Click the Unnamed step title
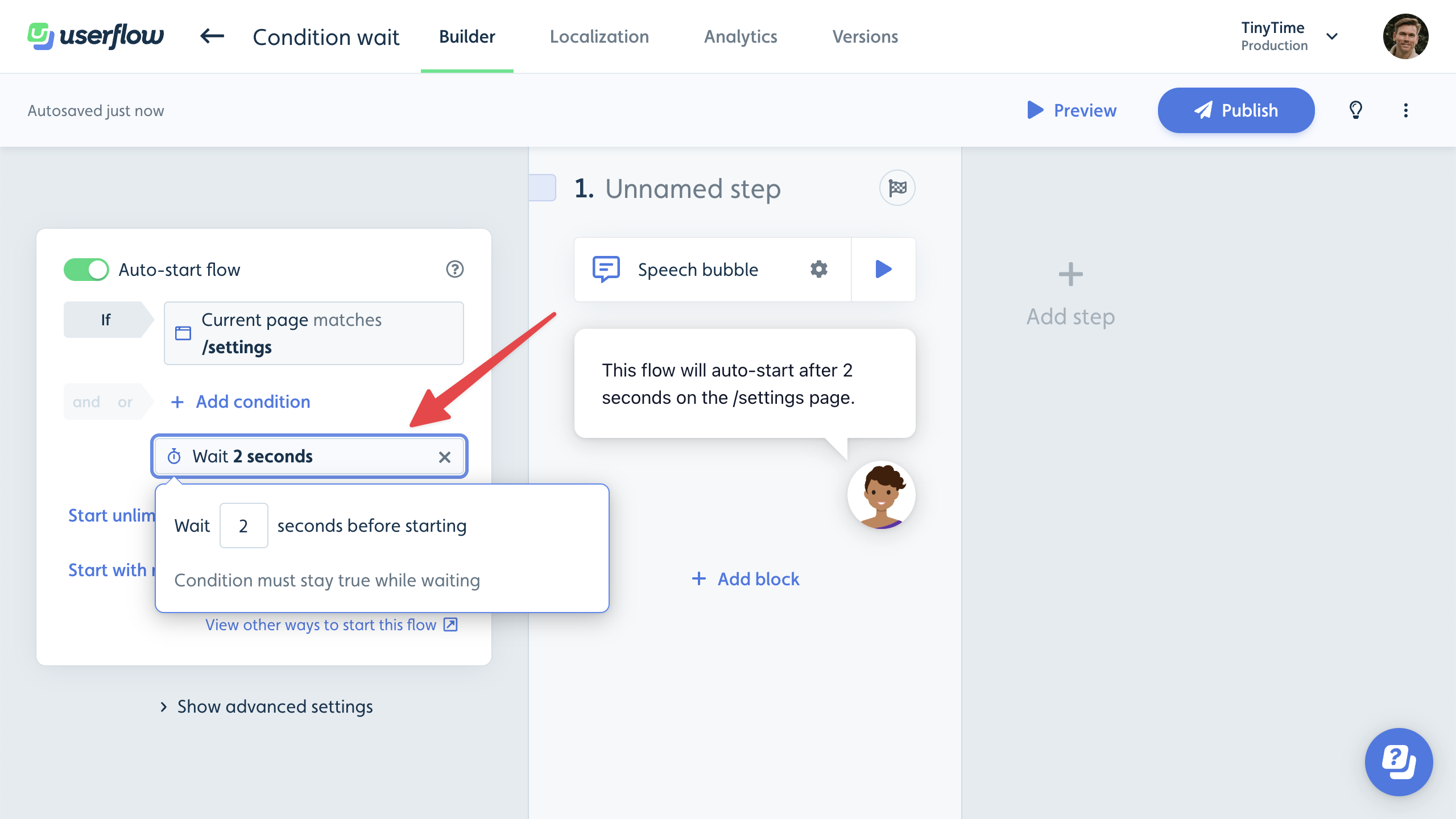The width and height of the screenshot is (1456, 819). coord(693,188)
